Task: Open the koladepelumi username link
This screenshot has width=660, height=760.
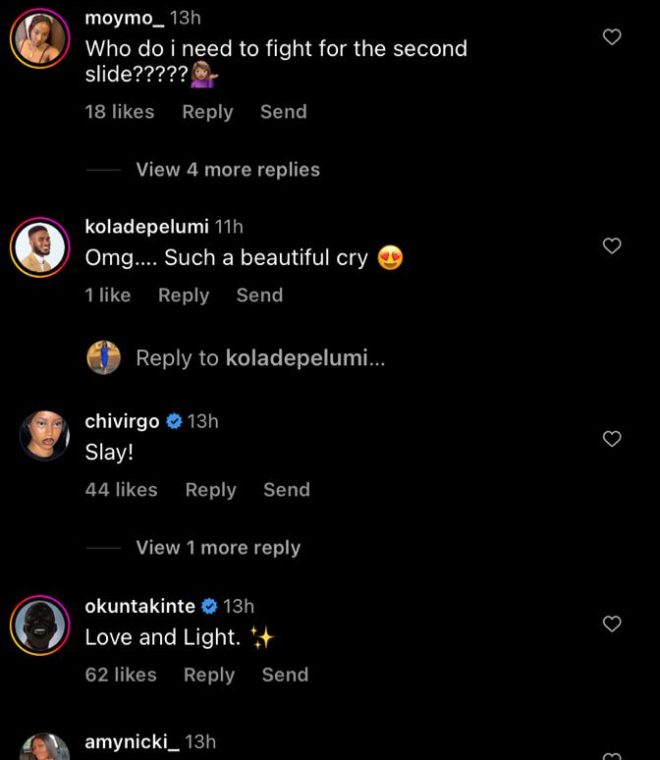Action: click(147, 228)
